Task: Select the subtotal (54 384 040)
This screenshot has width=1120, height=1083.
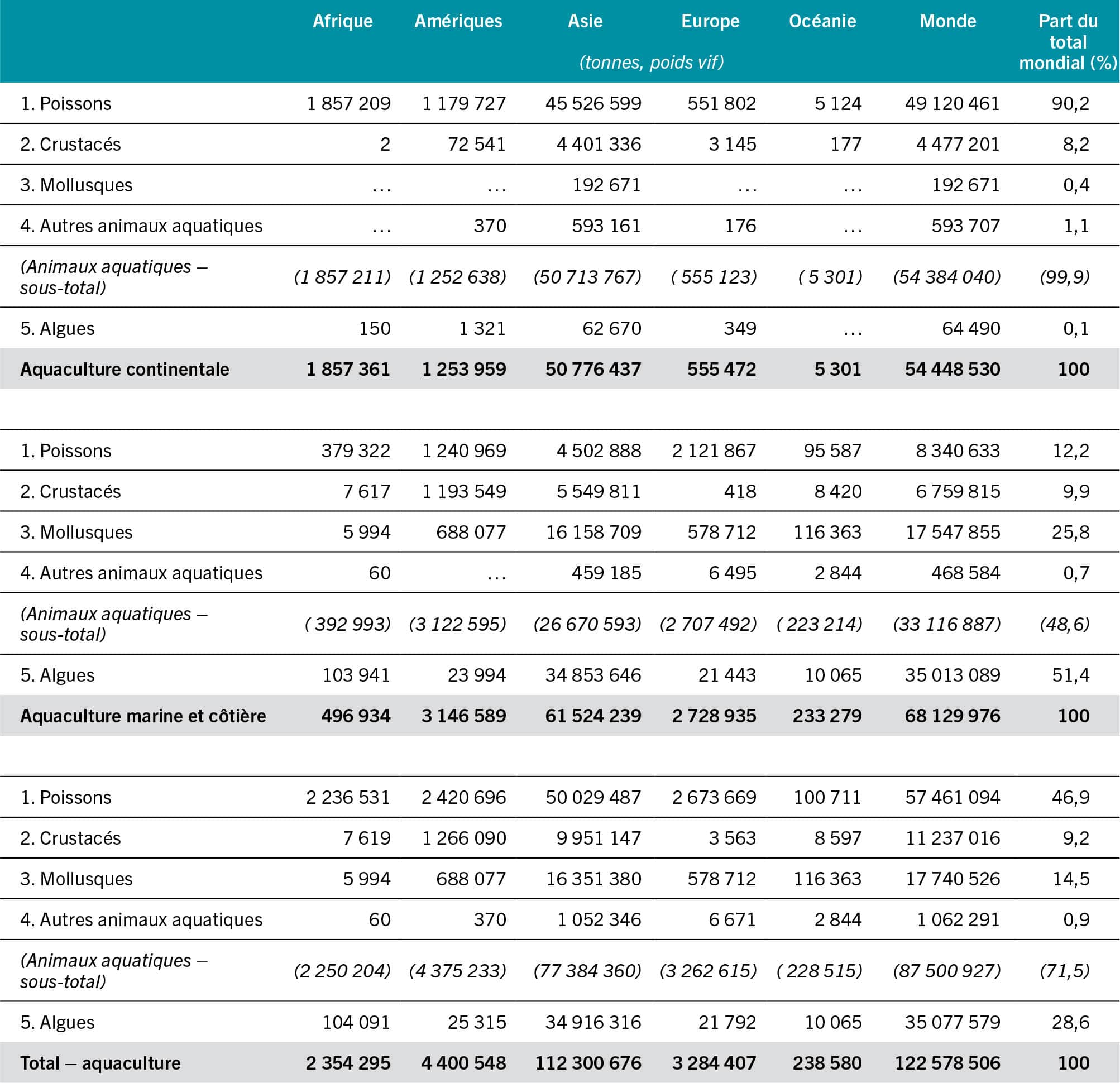Action: click(x=947, y=277)
